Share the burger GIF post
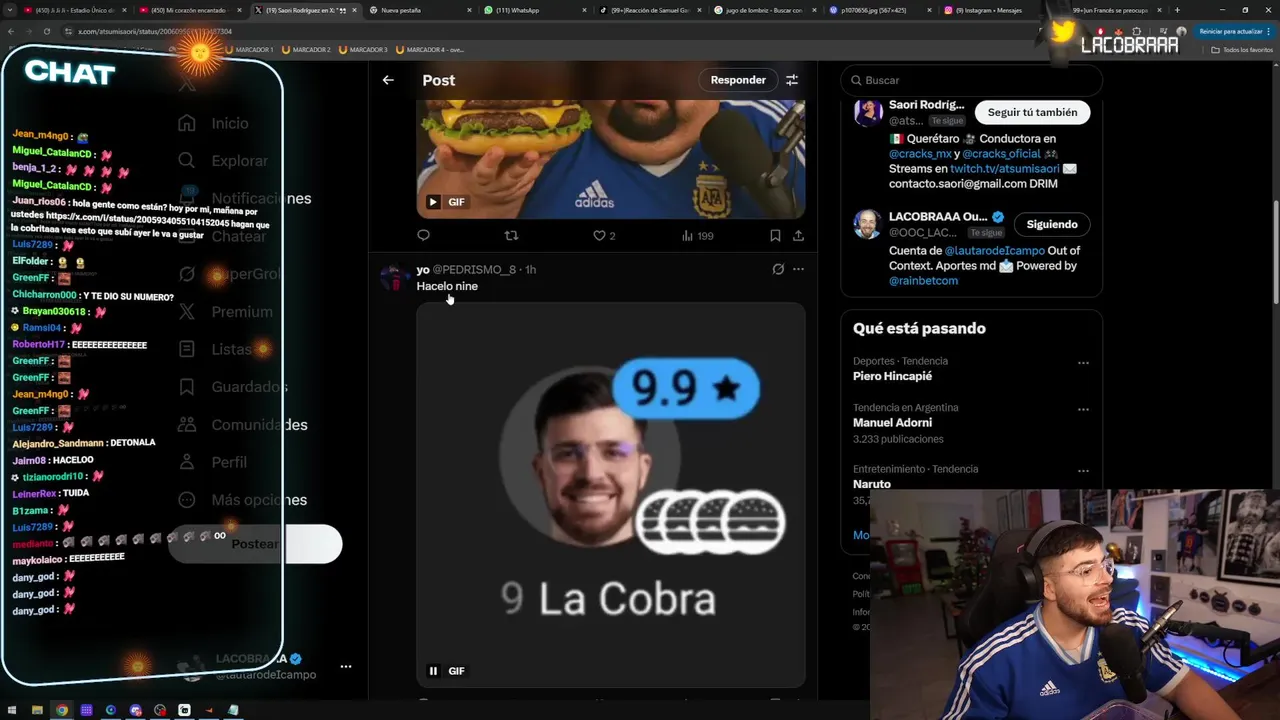This screenshot has width=1280, height=720. (798, 236)
